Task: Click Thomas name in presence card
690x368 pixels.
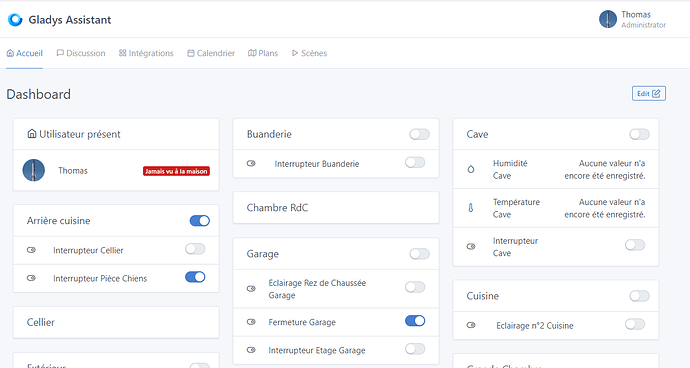Action: tap(73, 171)
